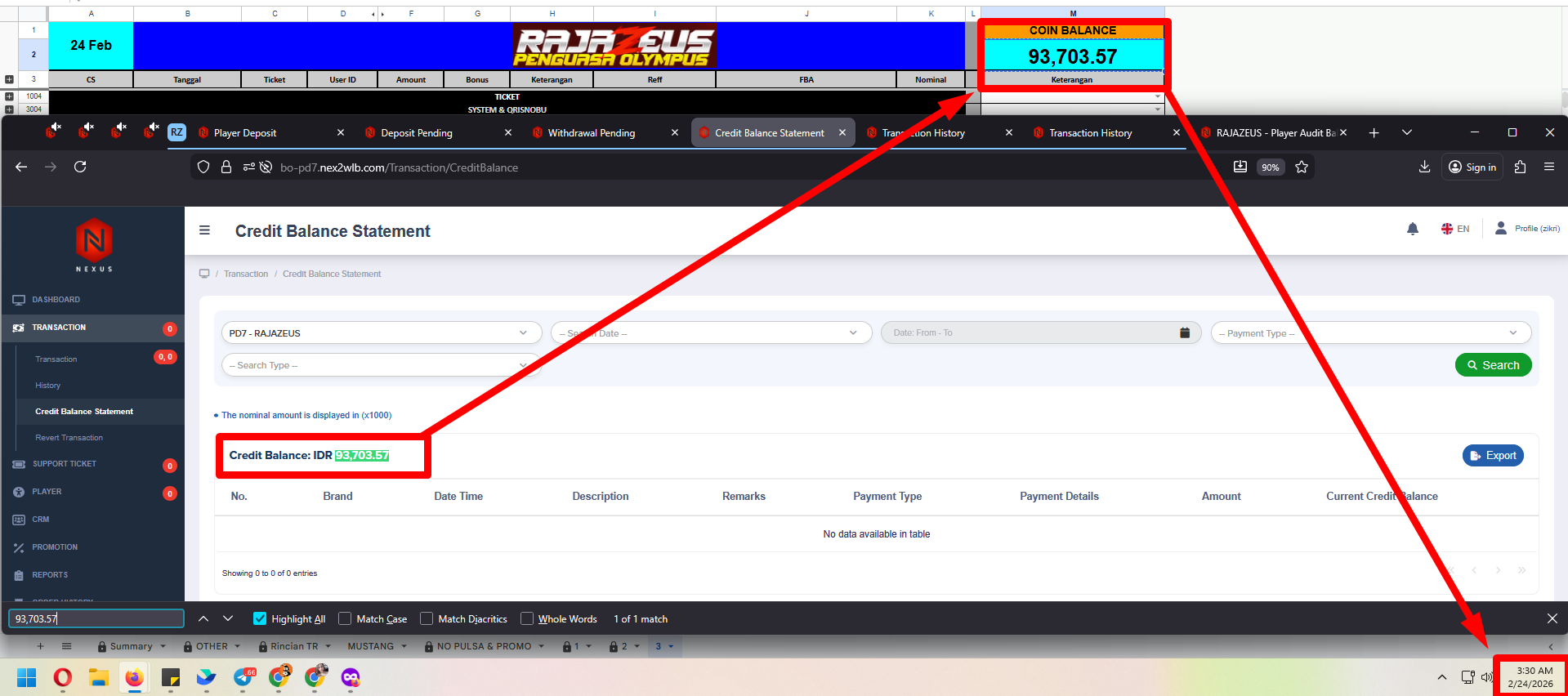
Task: Close the Player Deposit tab
Action: pos(341,132)
